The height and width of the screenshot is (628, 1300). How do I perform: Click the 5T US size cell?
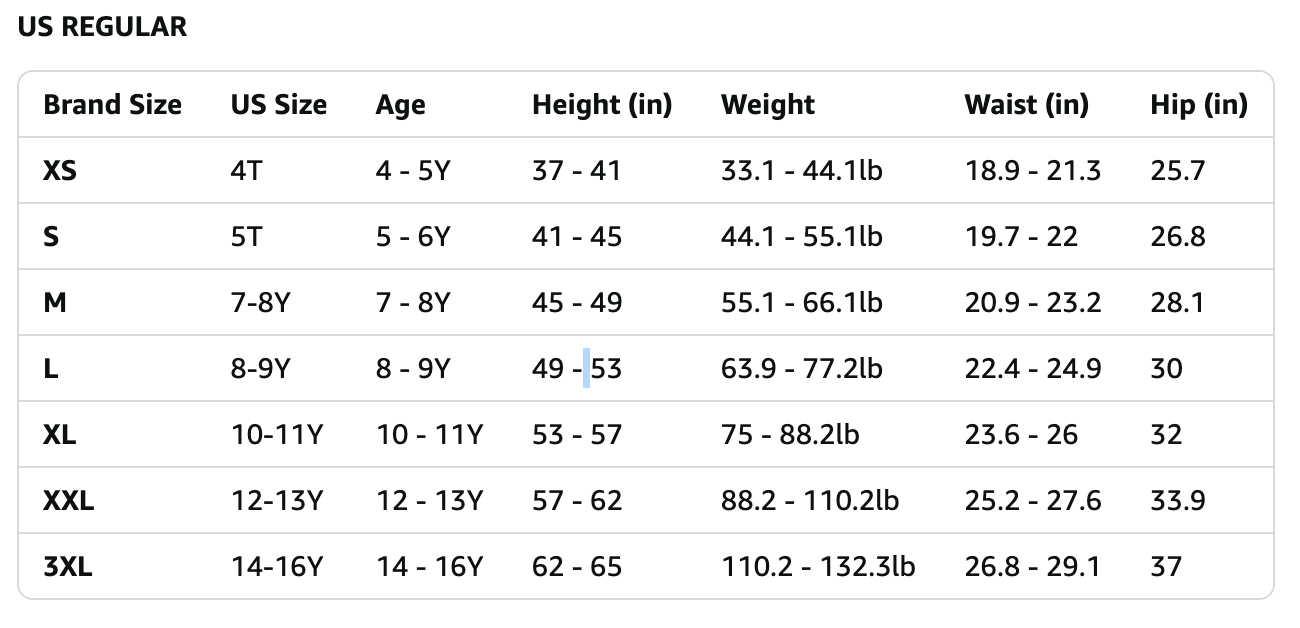tap(246, 237)
